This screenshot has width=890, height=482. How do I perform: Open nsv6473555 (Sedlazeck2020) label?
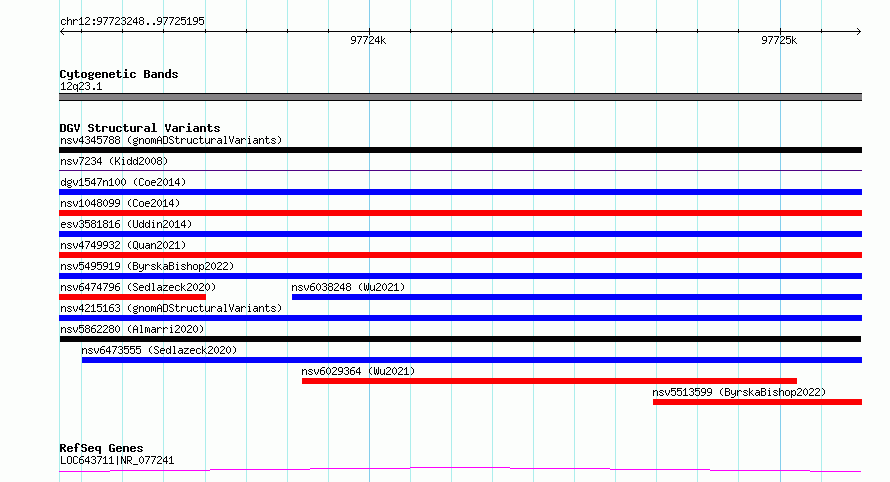159,350
